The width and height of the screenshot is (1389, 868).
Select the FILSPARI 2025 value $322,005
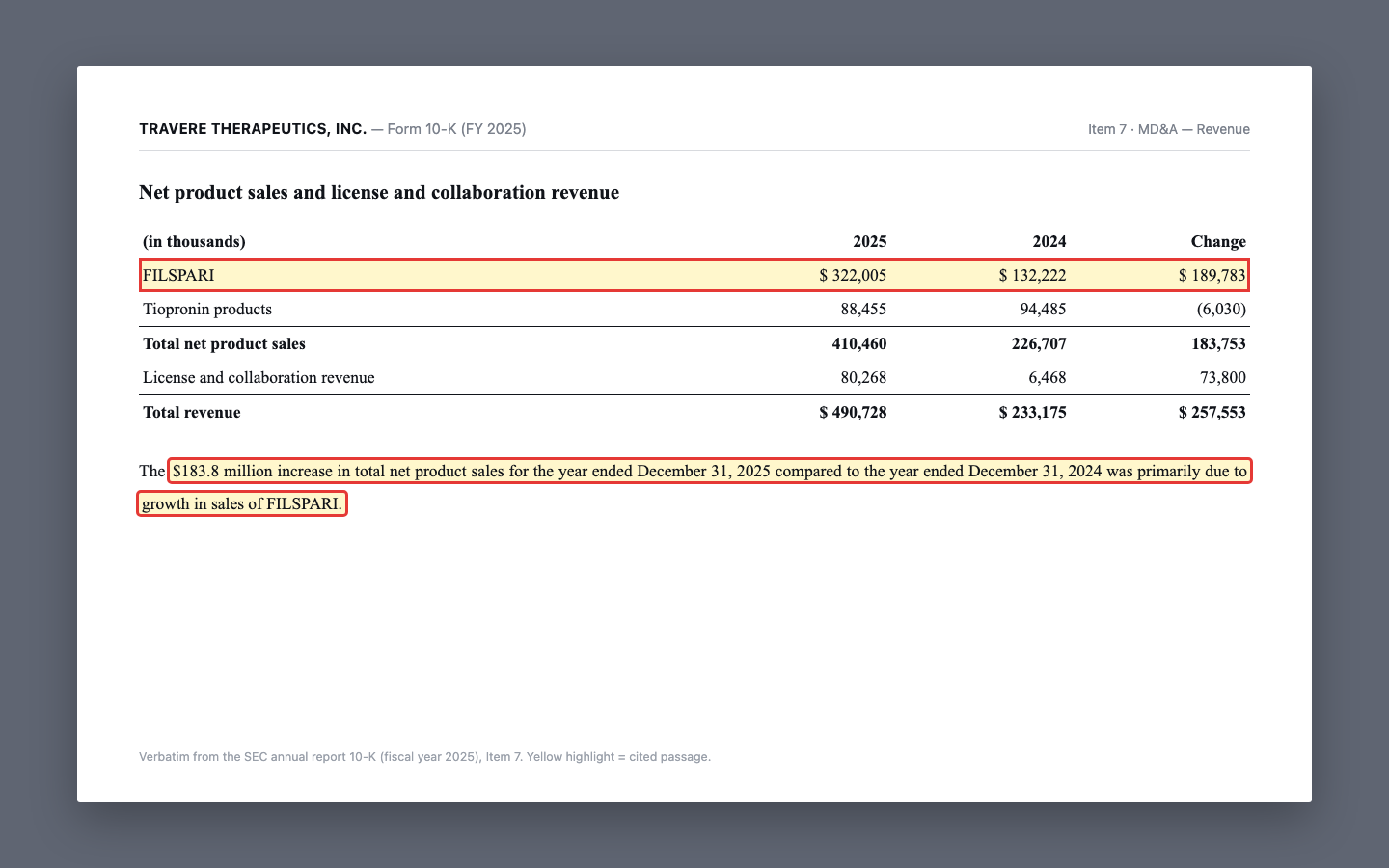click(853, 275)
